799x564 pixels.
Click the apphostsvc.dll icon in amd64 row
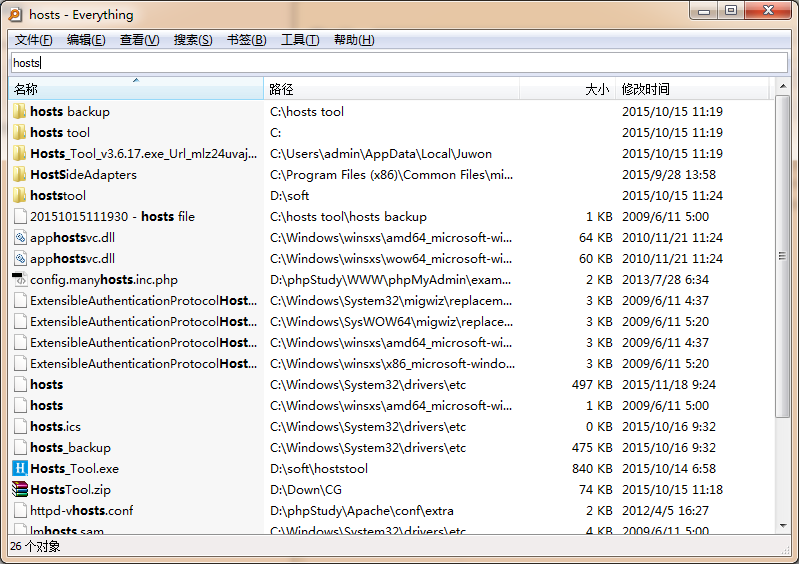pos(20,237)
